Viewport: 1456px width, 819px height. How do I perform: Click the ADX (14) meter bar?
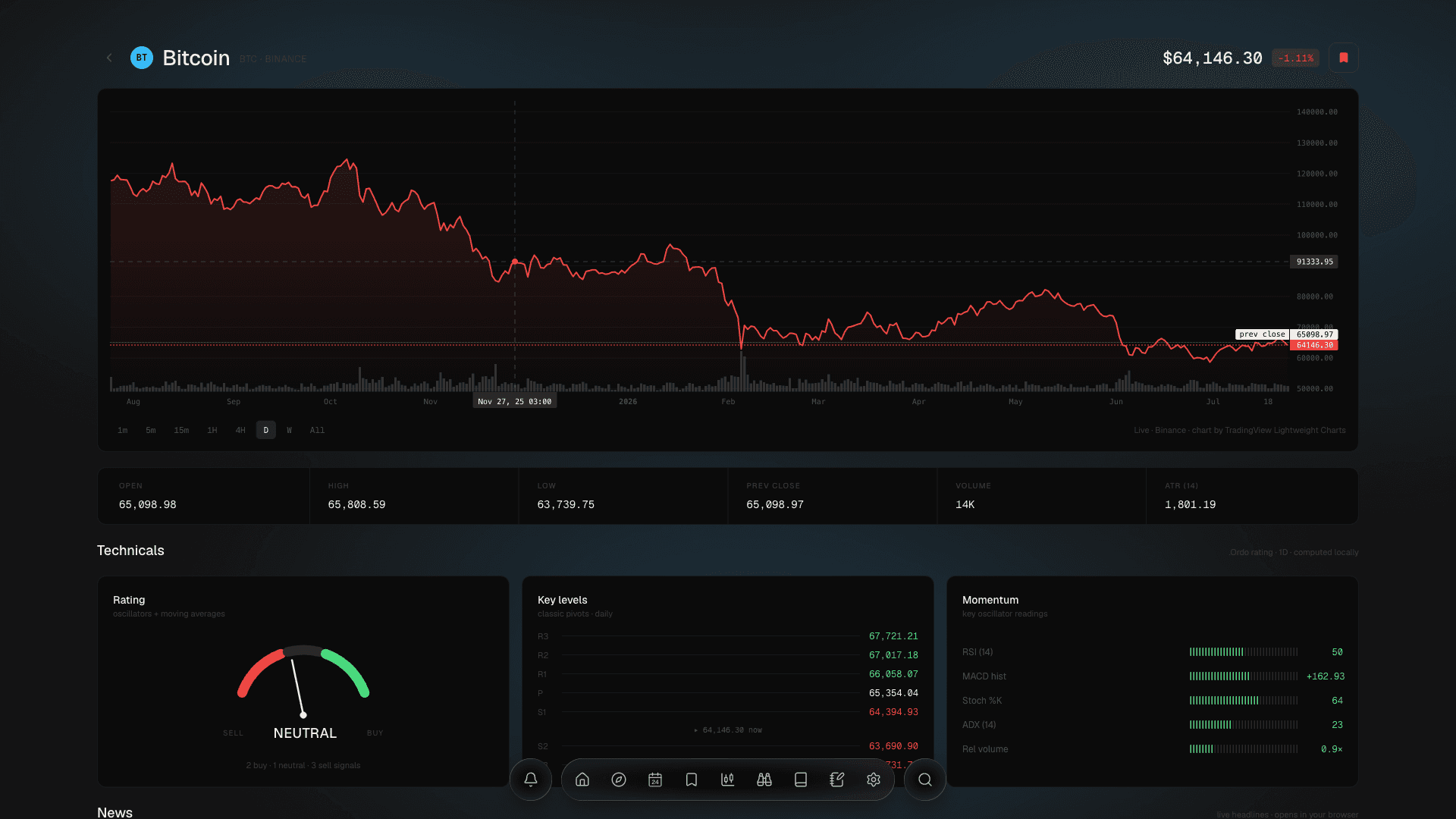point(1244,725)
